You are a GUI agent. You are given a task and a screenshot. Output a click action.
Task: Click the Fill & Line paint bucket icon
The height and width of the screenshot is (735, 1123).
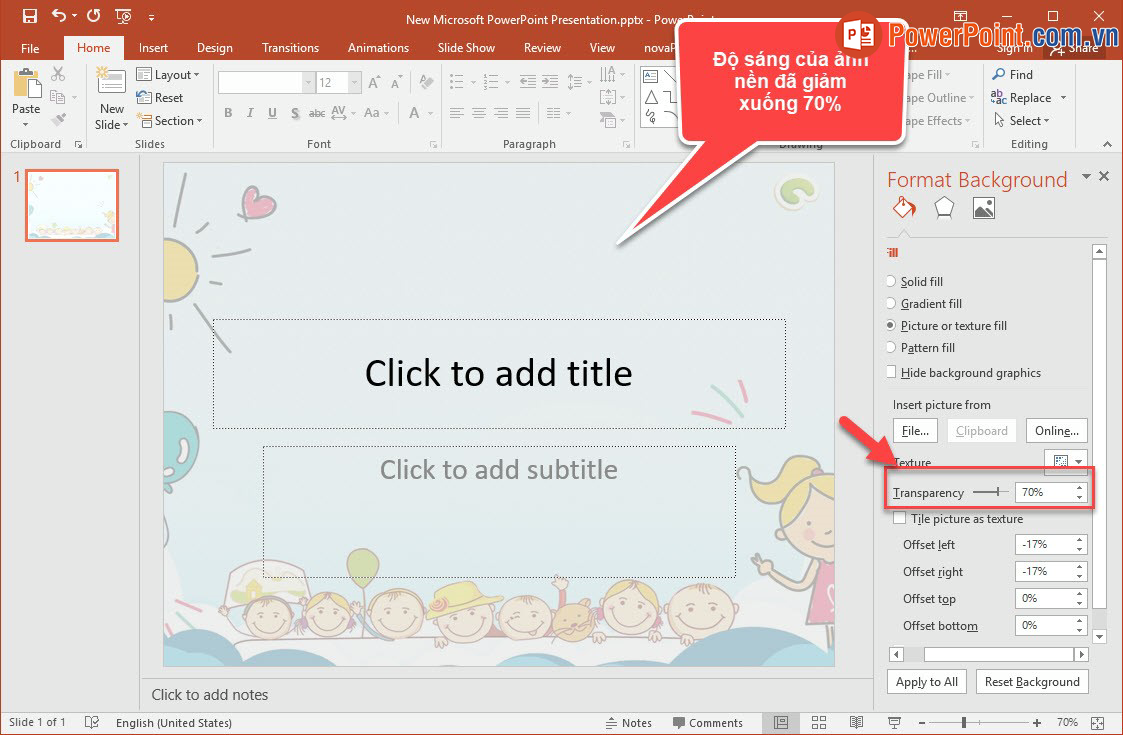pos(903,208)
